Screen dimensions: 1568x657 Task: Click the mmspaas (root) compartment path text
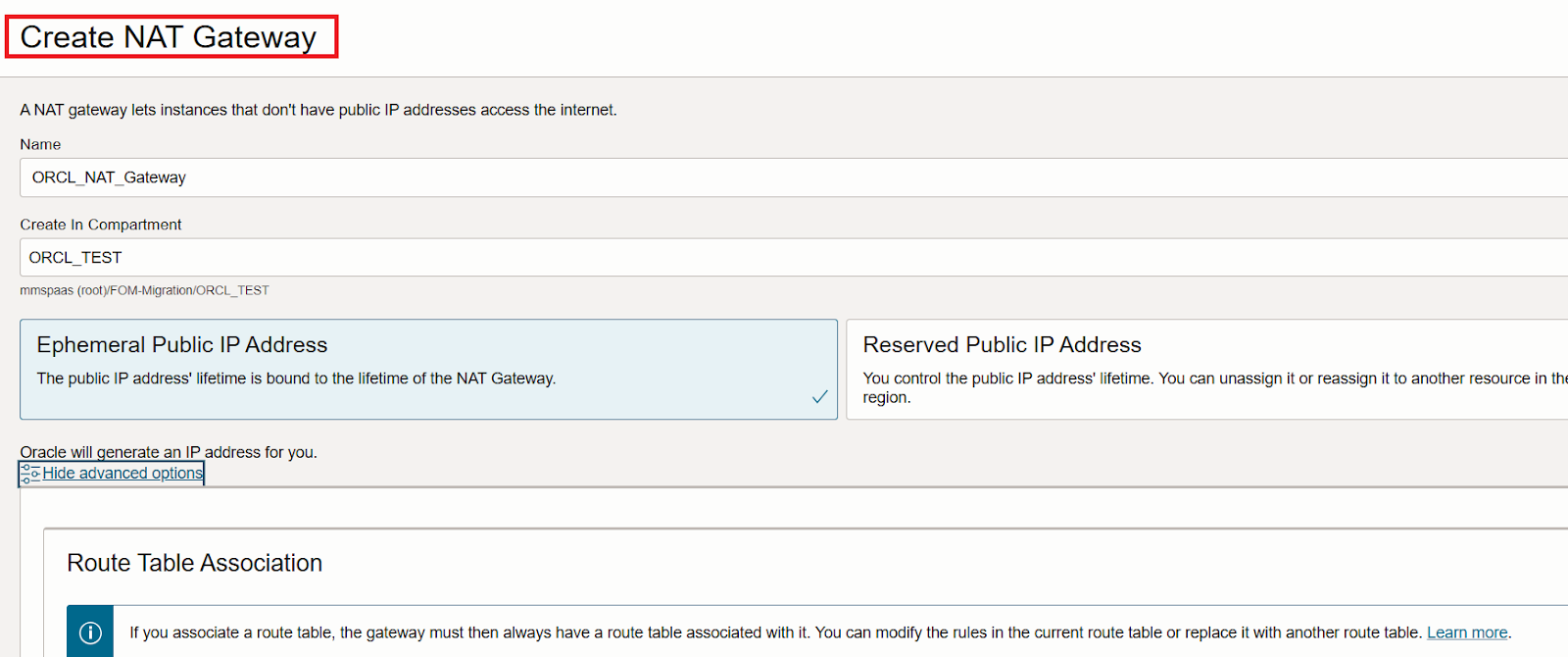click(x=144, y=290)
